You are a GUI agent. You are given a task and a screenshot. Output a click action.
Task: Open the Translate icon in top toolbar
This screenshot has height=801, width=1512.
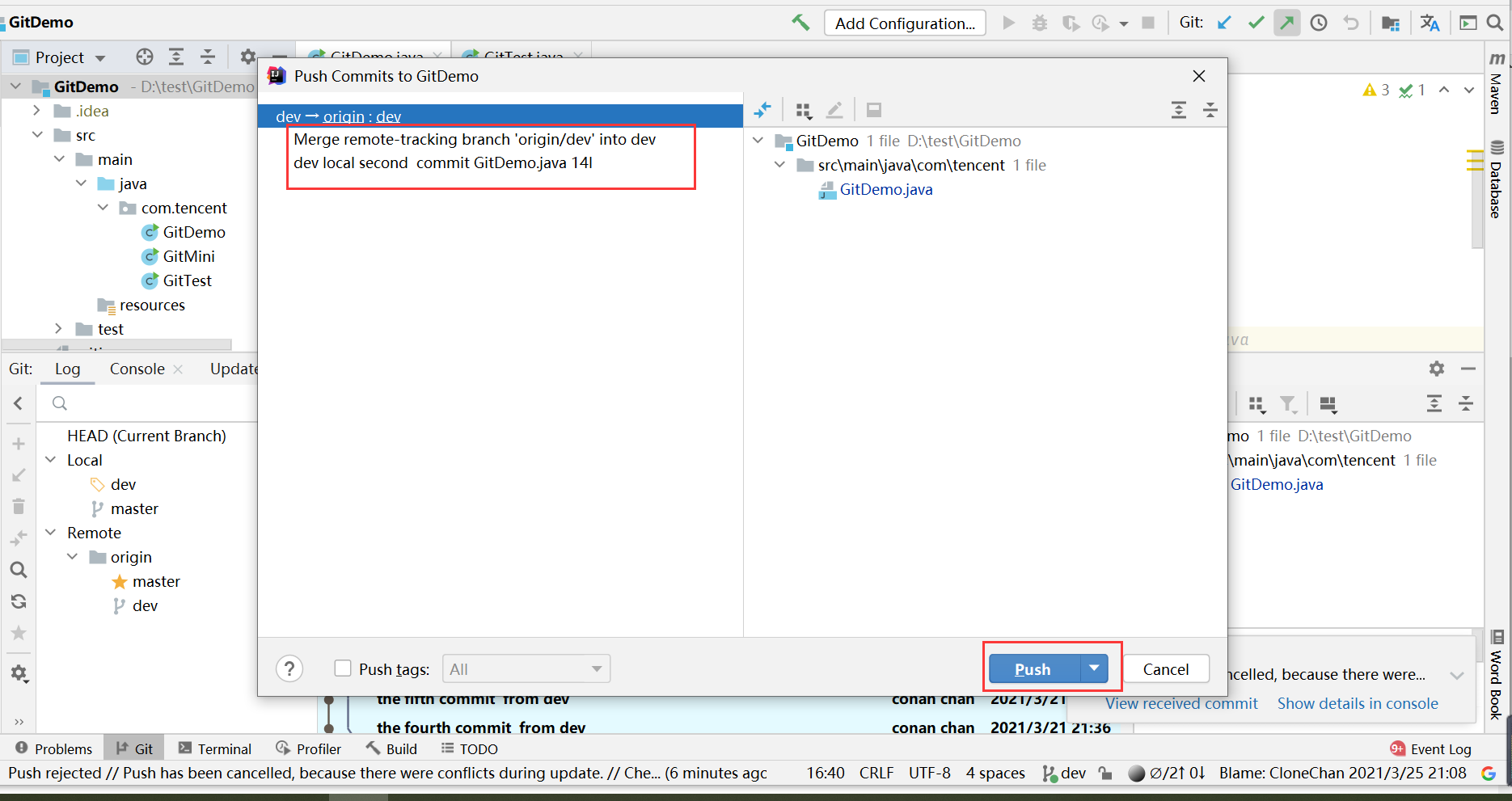tap(1430, 23)
